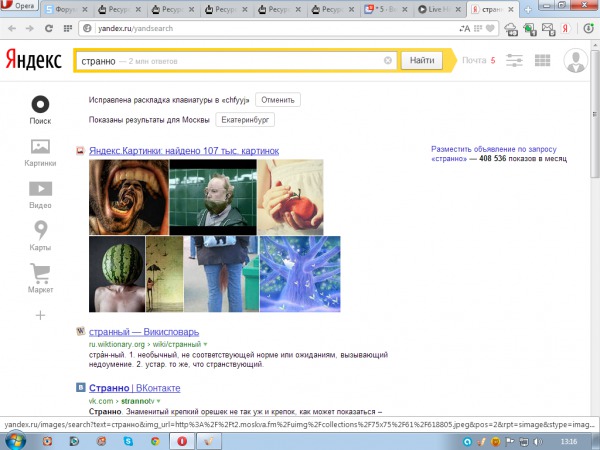Open Opera from the taskbar
Screen dimensions: 600x450
(x=182, y=442)
